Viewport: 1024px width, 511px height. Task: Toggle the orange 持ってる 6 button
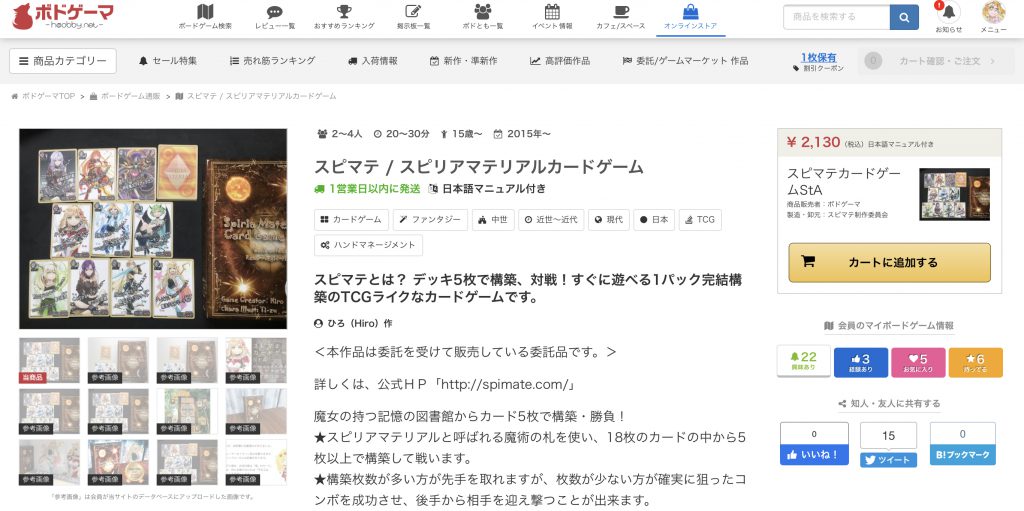pyautogui.click(x=976, y=363)
